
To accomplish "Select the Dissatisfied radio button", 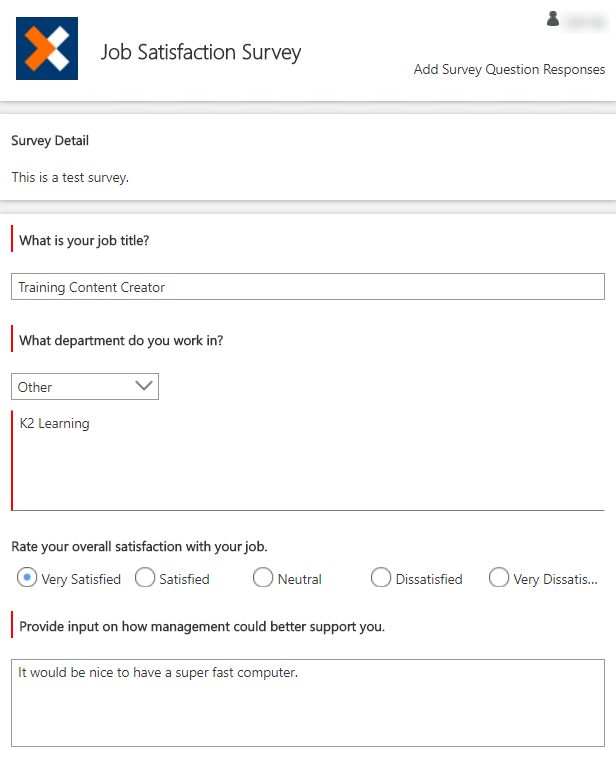I will [x=381, y=578].
